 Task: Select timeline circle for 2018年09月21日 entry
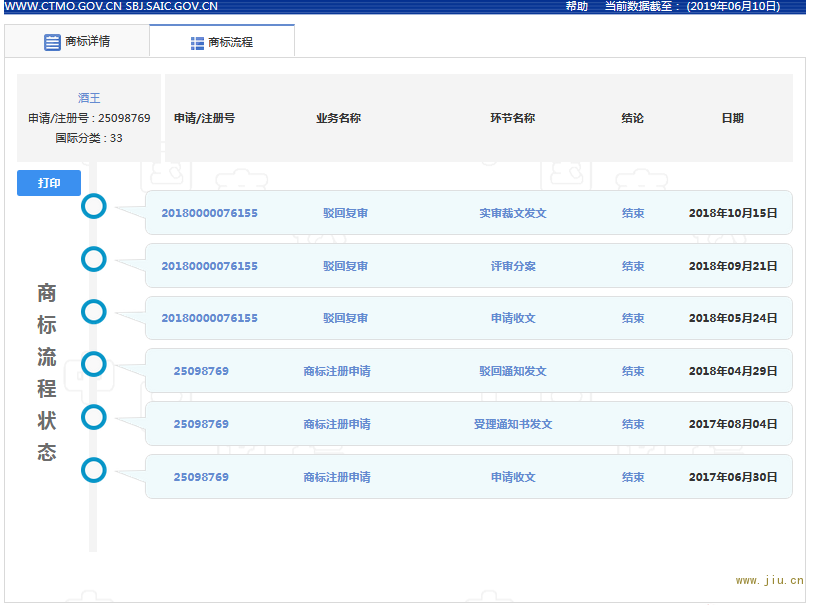pos(94,259)
